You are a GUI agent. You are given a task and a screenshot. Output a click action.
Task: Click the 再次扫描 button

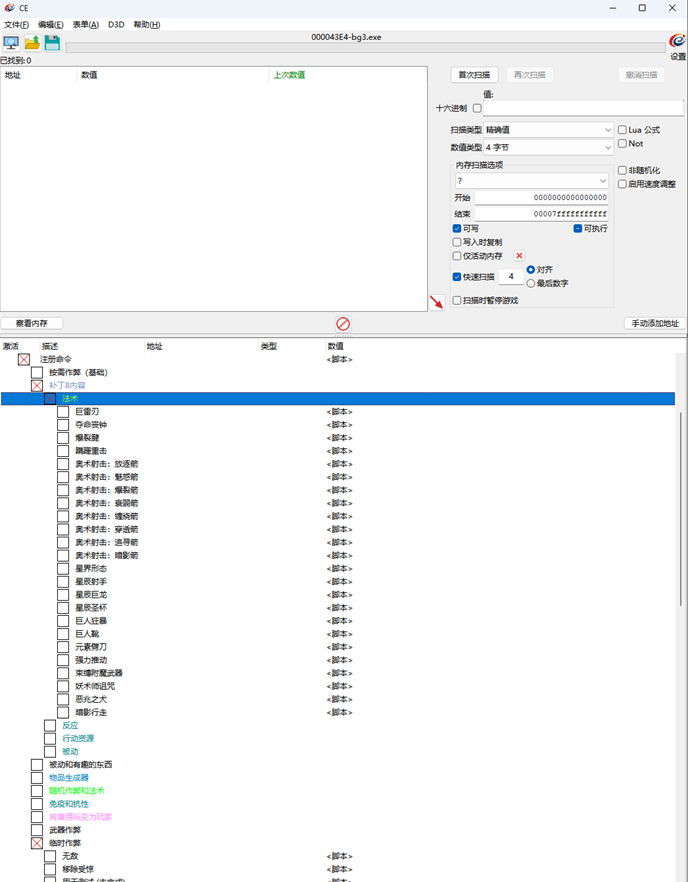(x=529, y=75)
